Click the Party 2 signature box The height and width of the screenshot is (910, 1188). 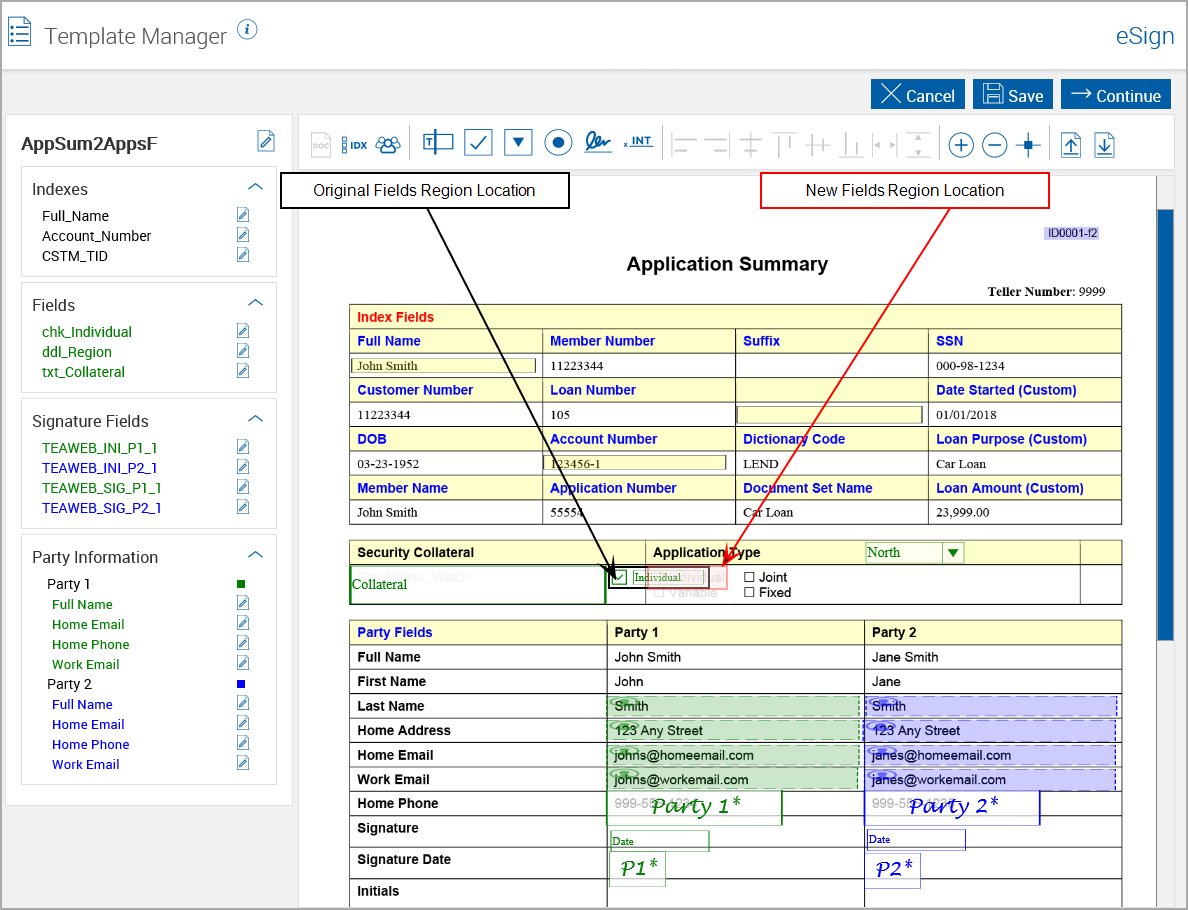pyautogui.click(x=952, y=807)
